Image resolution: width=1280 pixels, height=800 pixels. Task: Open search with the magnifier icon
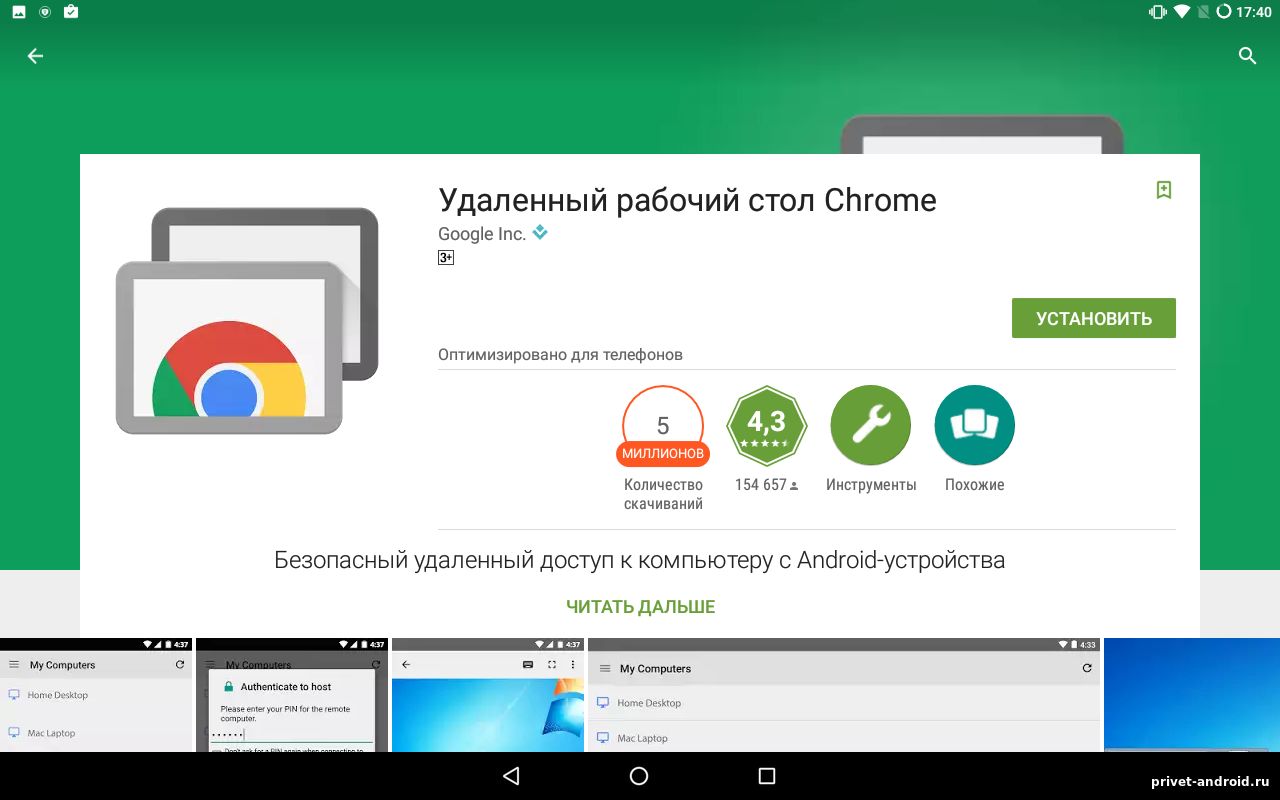point(1247,56)
